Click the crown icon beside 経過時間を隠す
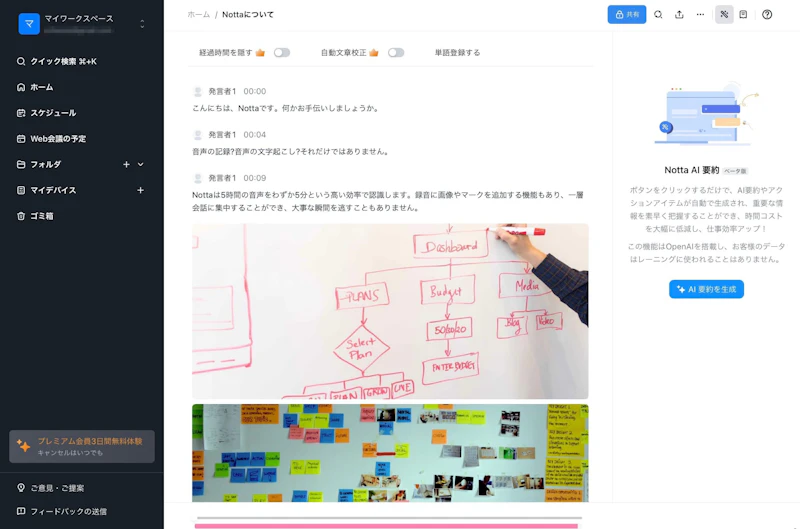 pyautogui.click(x=260, y=53)
